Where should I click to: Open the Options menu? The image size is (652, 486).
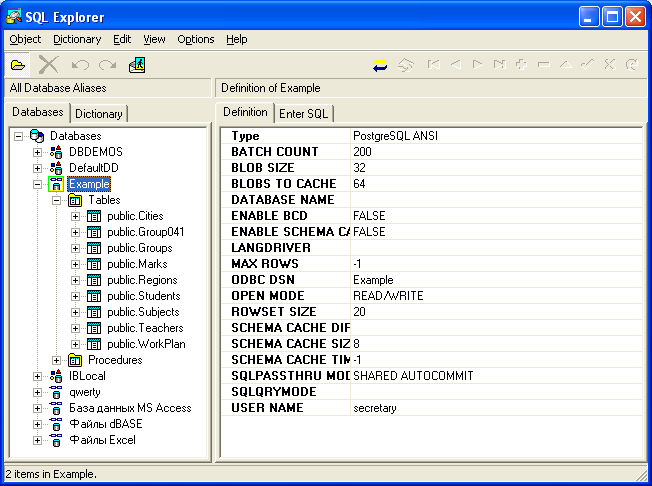tap(196, 39)
